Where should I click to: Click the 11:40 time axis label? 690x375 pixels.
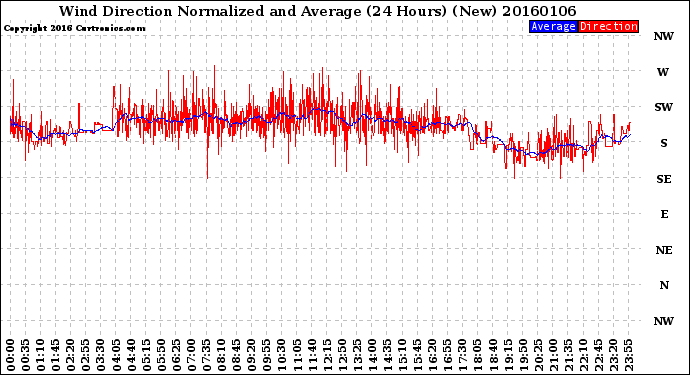point(312,355)
